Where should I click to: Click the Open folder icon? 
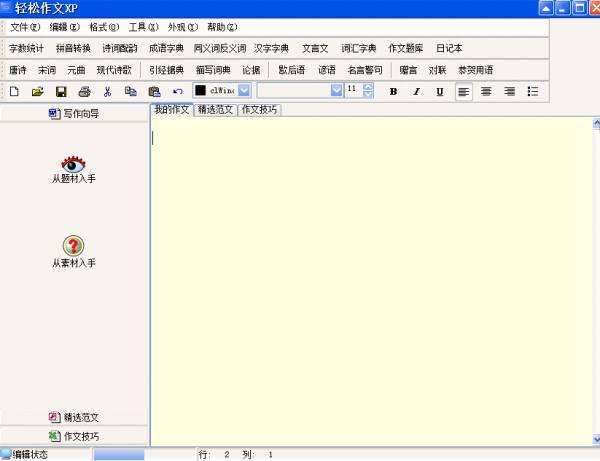[x=37, y=91]
